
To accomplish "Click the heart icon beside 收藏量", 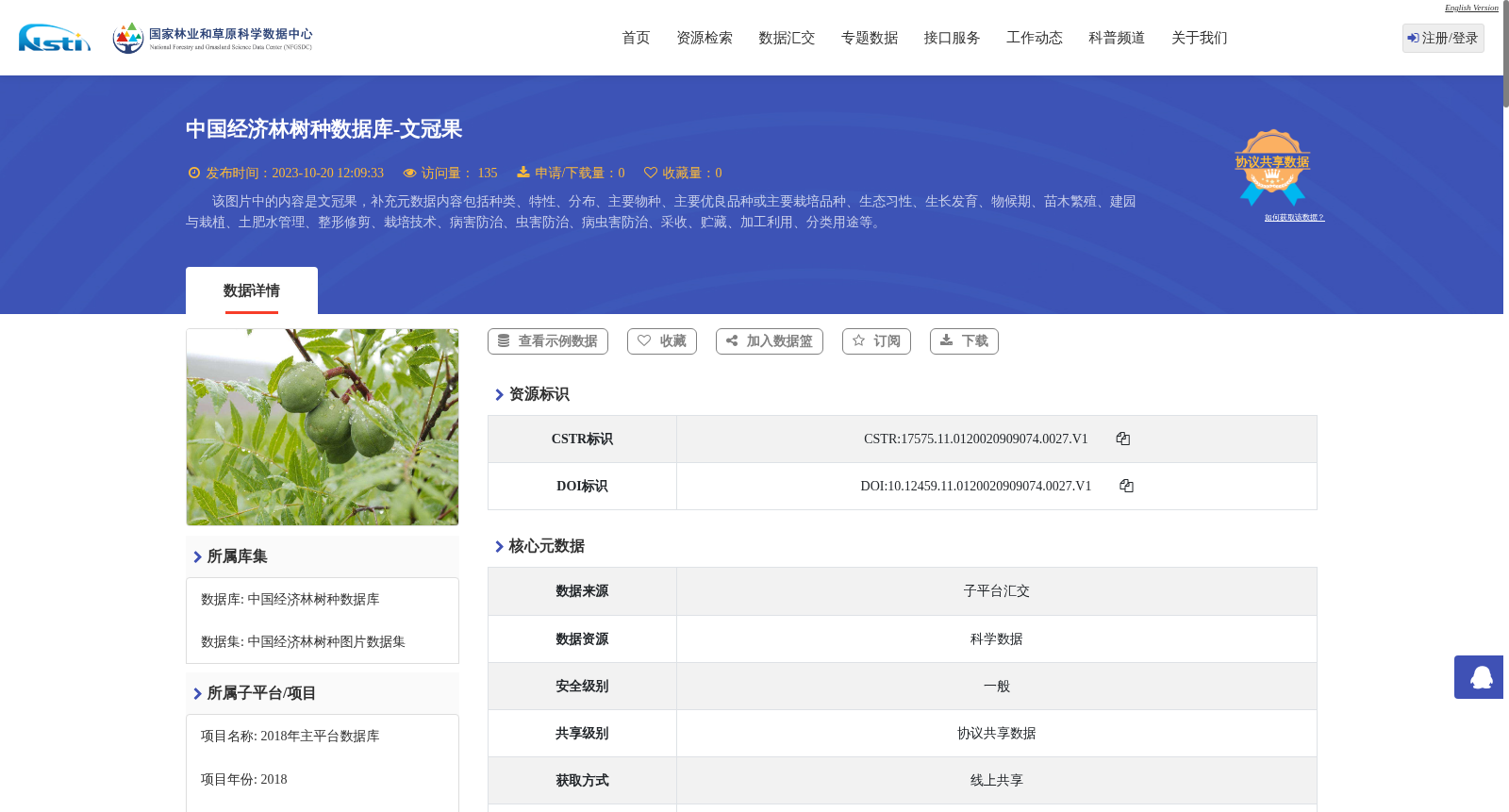I will [651, 173].
